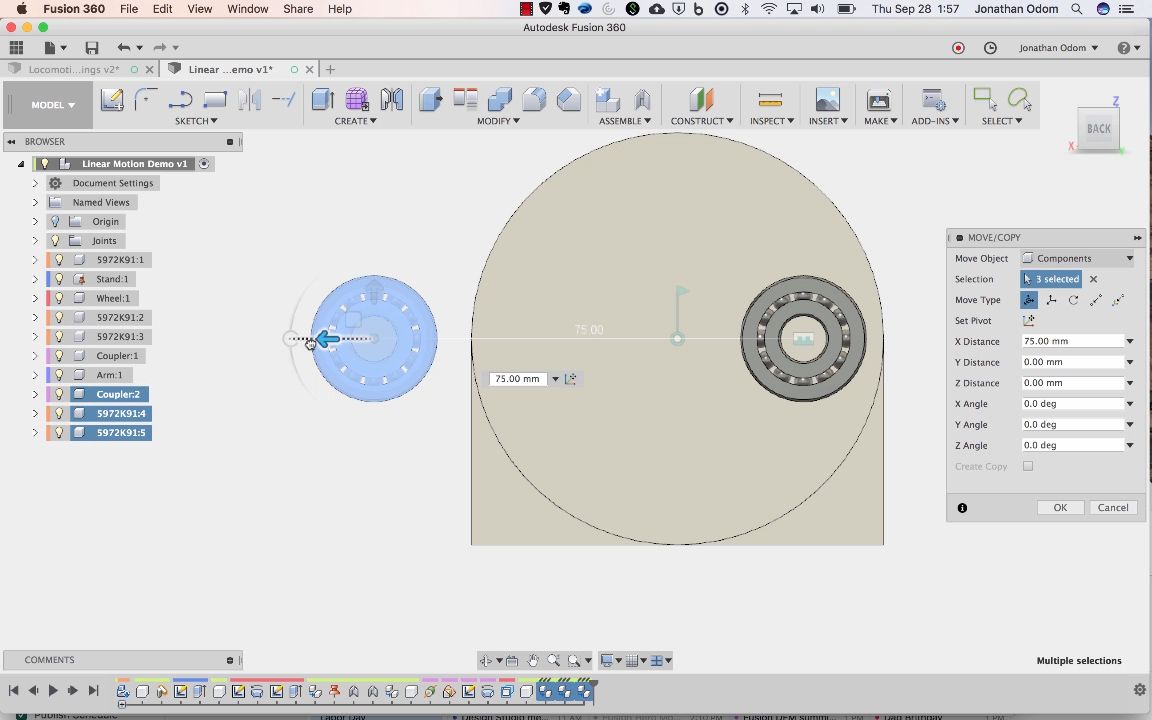Enable the Create Copy checkbox
The image size is (1152, 720).
pyautogui.click(x=1028, y=467)
